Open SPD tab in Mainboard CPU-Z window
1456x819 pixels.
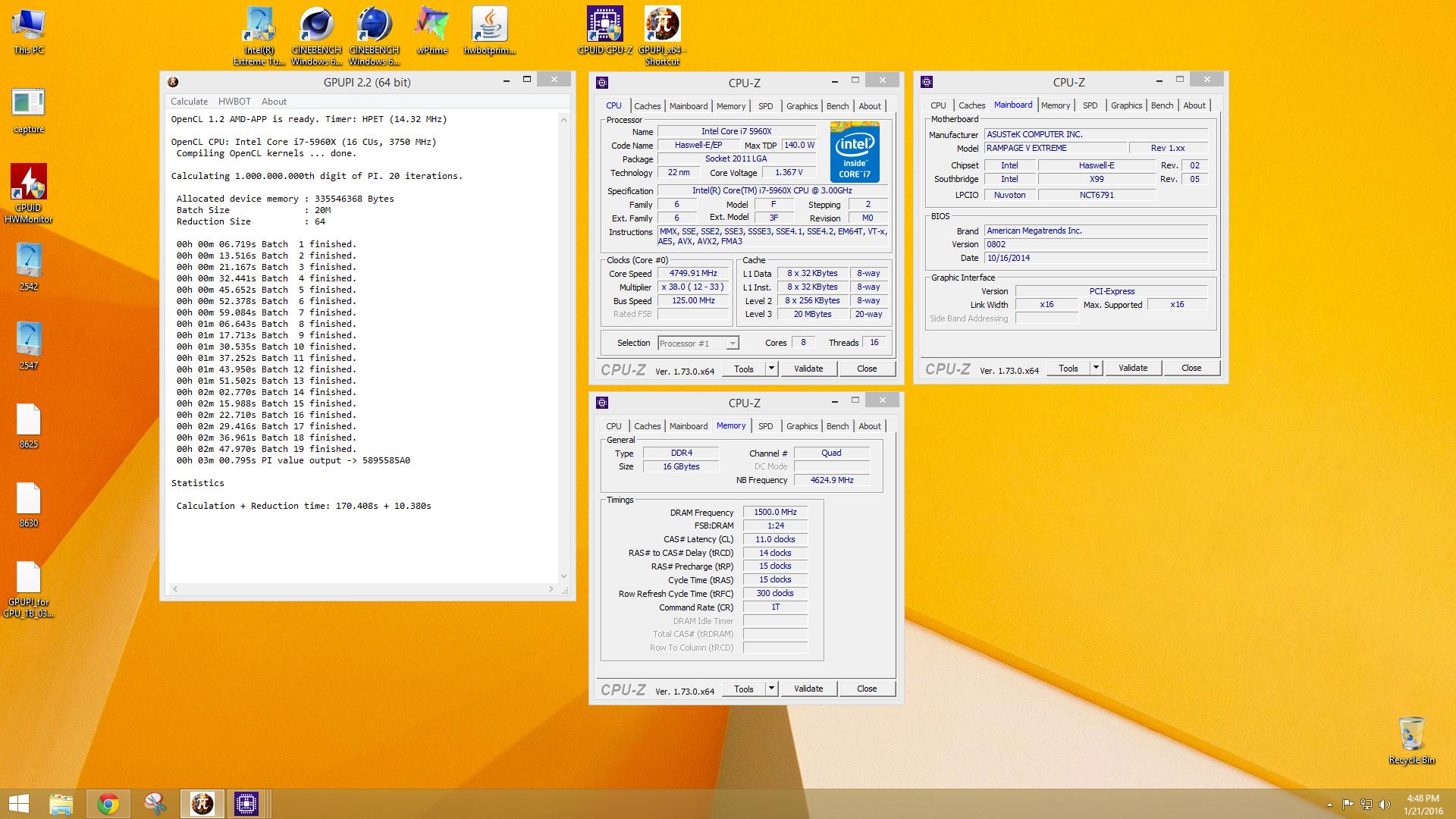coord(1090,105)
